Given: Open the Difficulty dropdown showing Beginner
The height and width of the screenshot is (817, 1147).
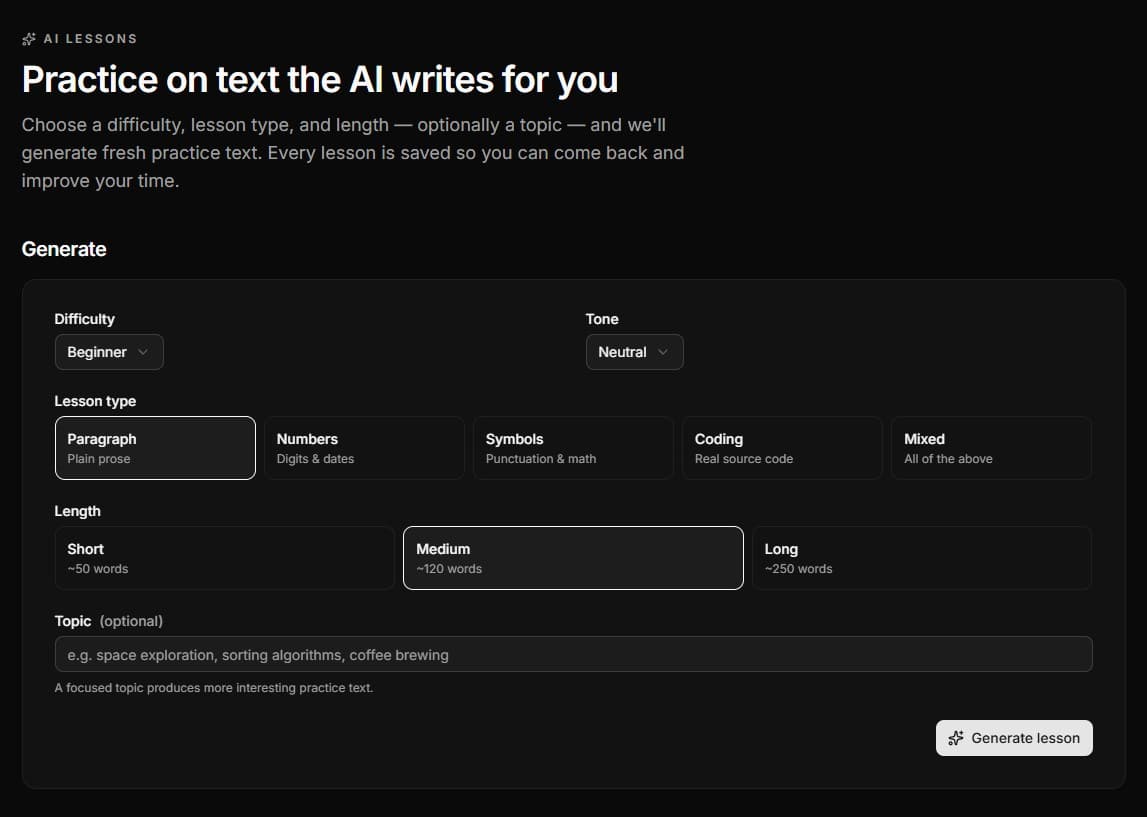Looking at the screenshot, I should (109, 352).
